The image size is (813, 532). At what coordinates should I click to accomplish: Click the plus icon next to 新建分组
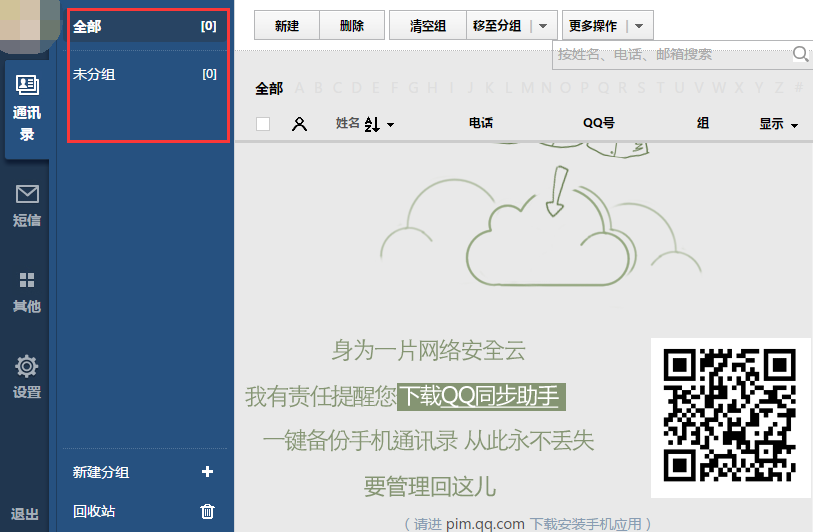(x=207, y=472)
